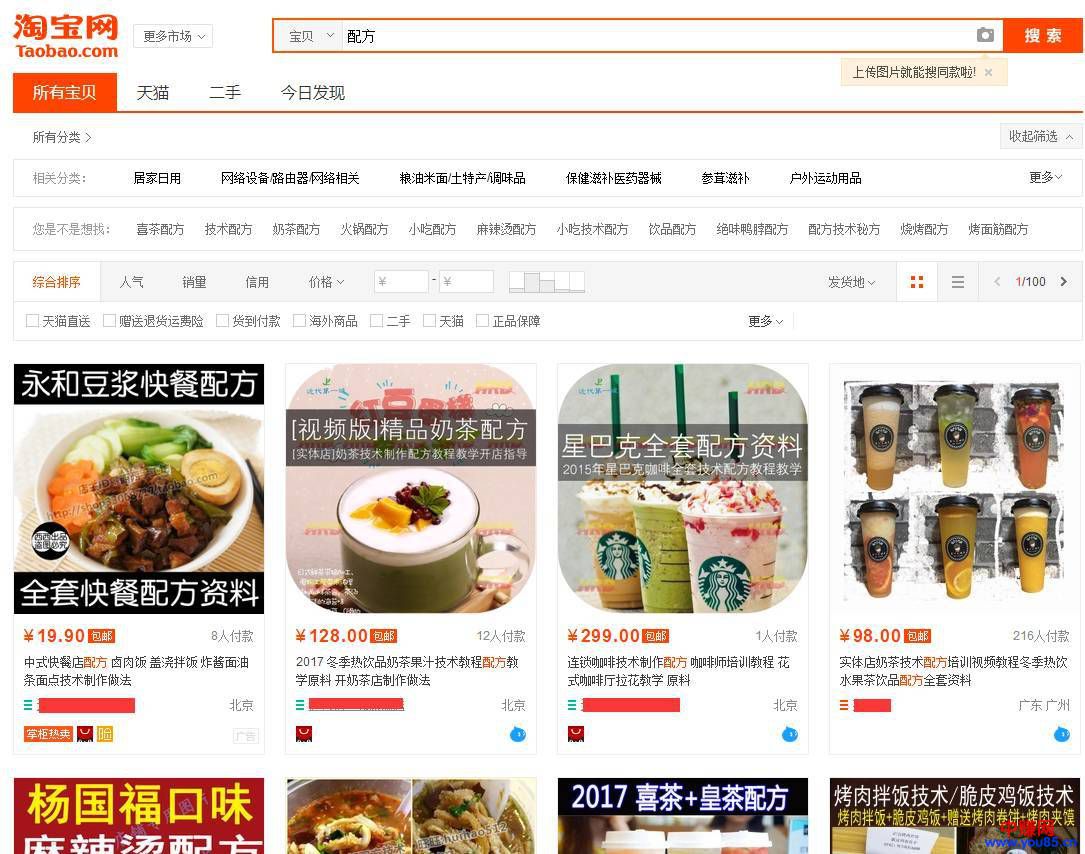Switch to list view layout icon
The image size is (1085, 854).
click(957, 282)
